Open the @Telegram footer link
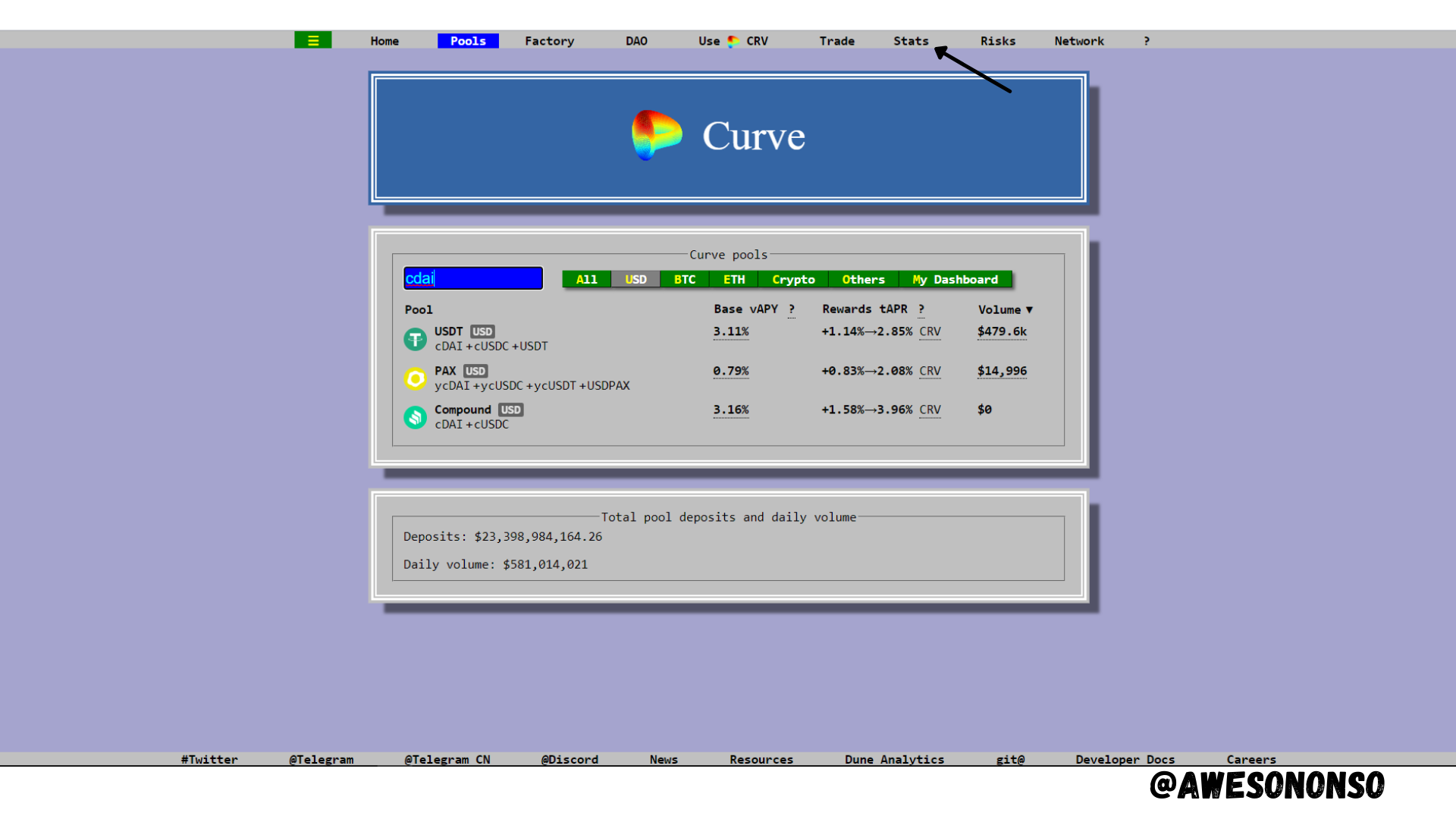 [321, 759]
